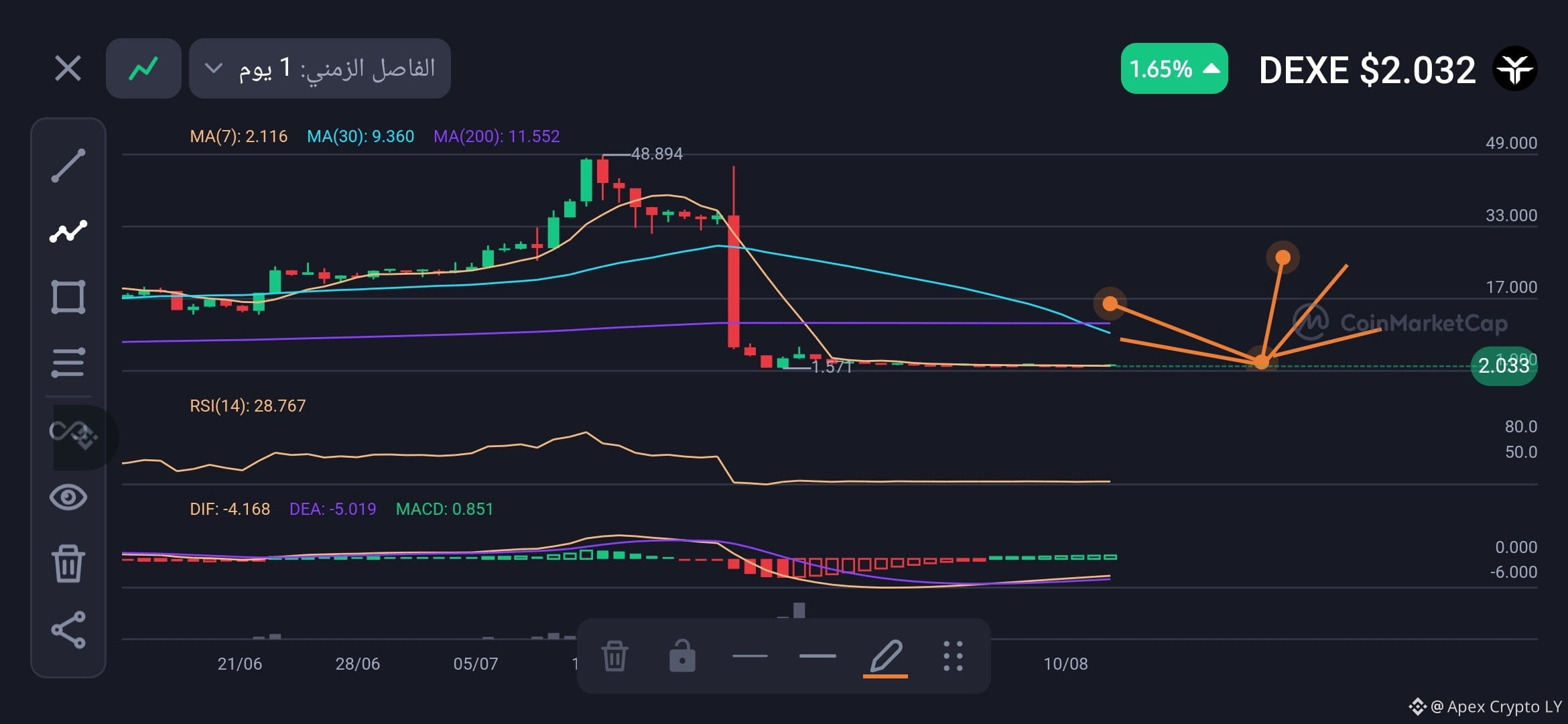The image size is (1568, 724).
Task: Tap the DEXE $2.032 price title
Action: pyautogui.click(x=1367, y=70)
